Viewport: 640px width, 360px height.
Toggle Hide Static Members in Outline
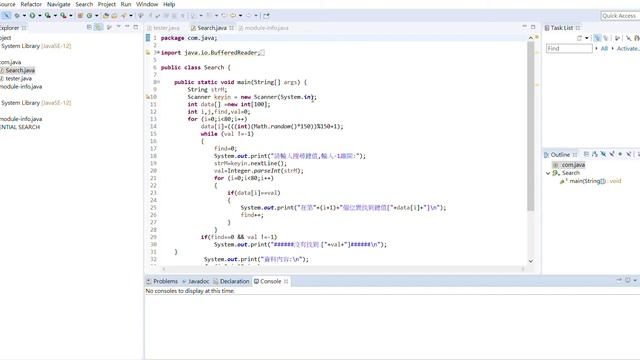[x=612, y=154]
